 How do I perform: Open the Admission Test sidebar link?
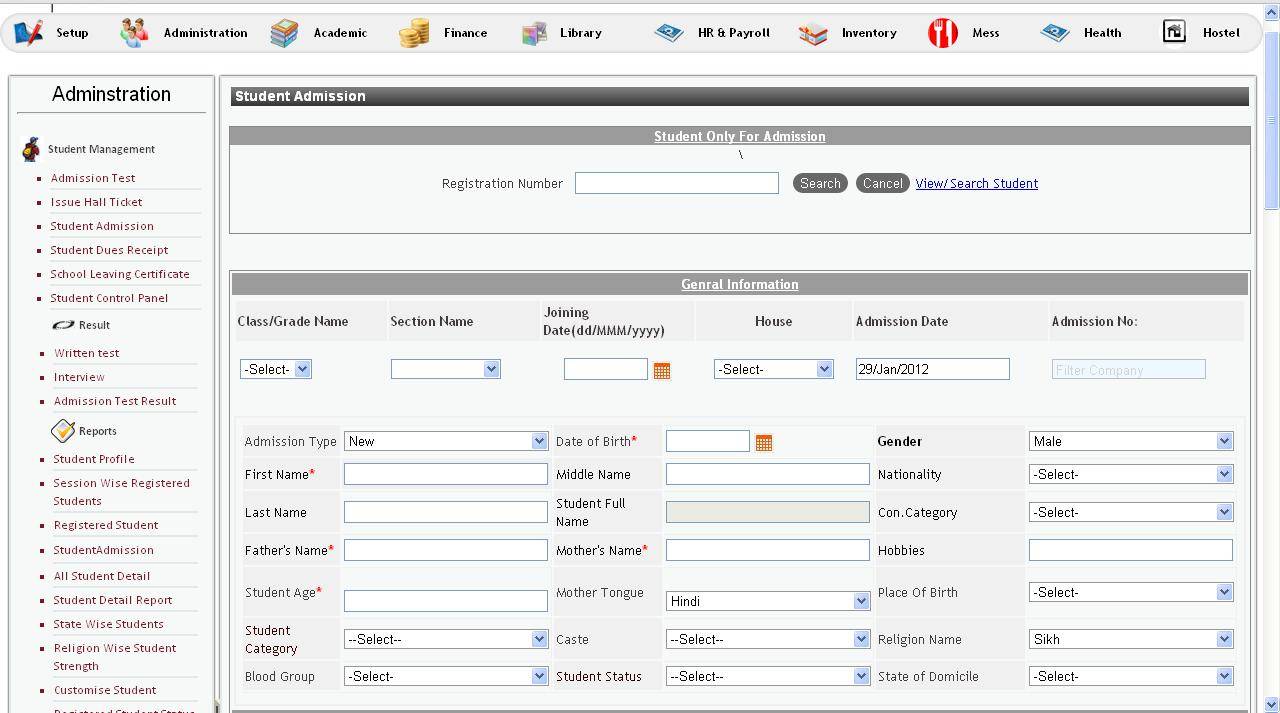(93, 178)
